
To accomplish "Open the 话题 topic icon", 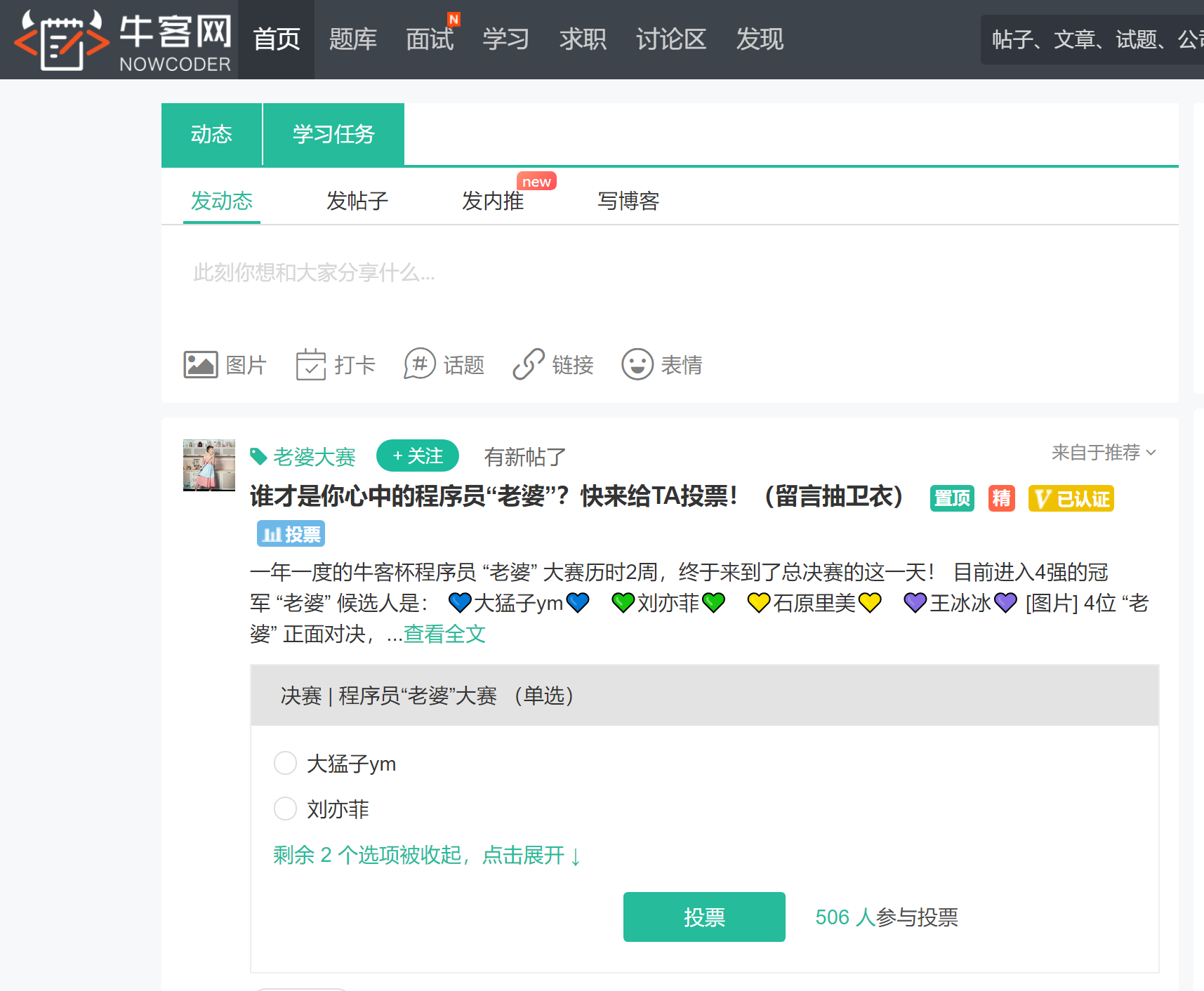I will [x=419, y=364].
